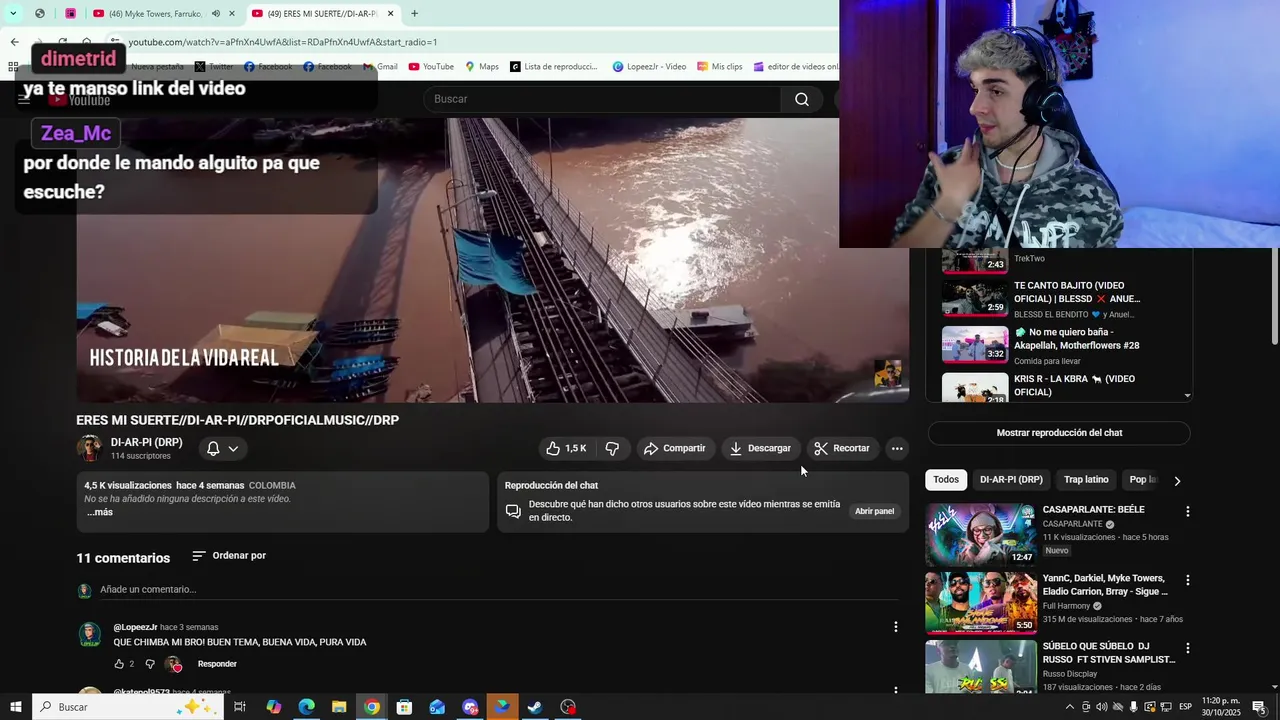Go back with the browser back arrow
Viewport: 1280px width, 720px height.
pyautogui.click(x=14, y=42)
